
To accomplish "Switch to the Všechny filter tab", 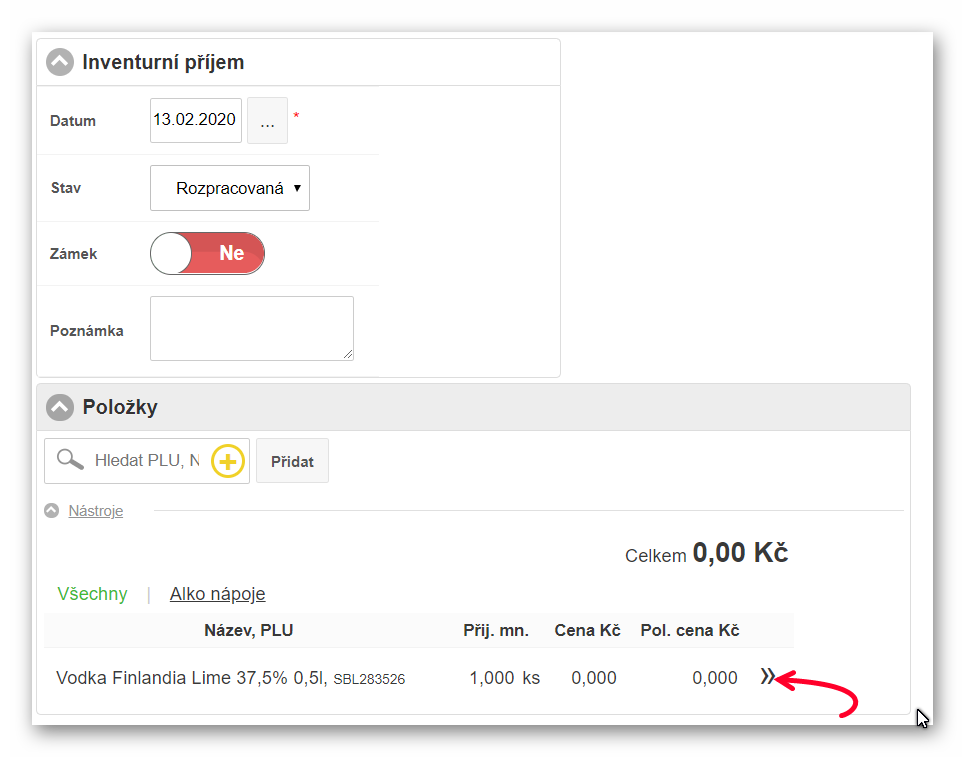I will 92,594.
